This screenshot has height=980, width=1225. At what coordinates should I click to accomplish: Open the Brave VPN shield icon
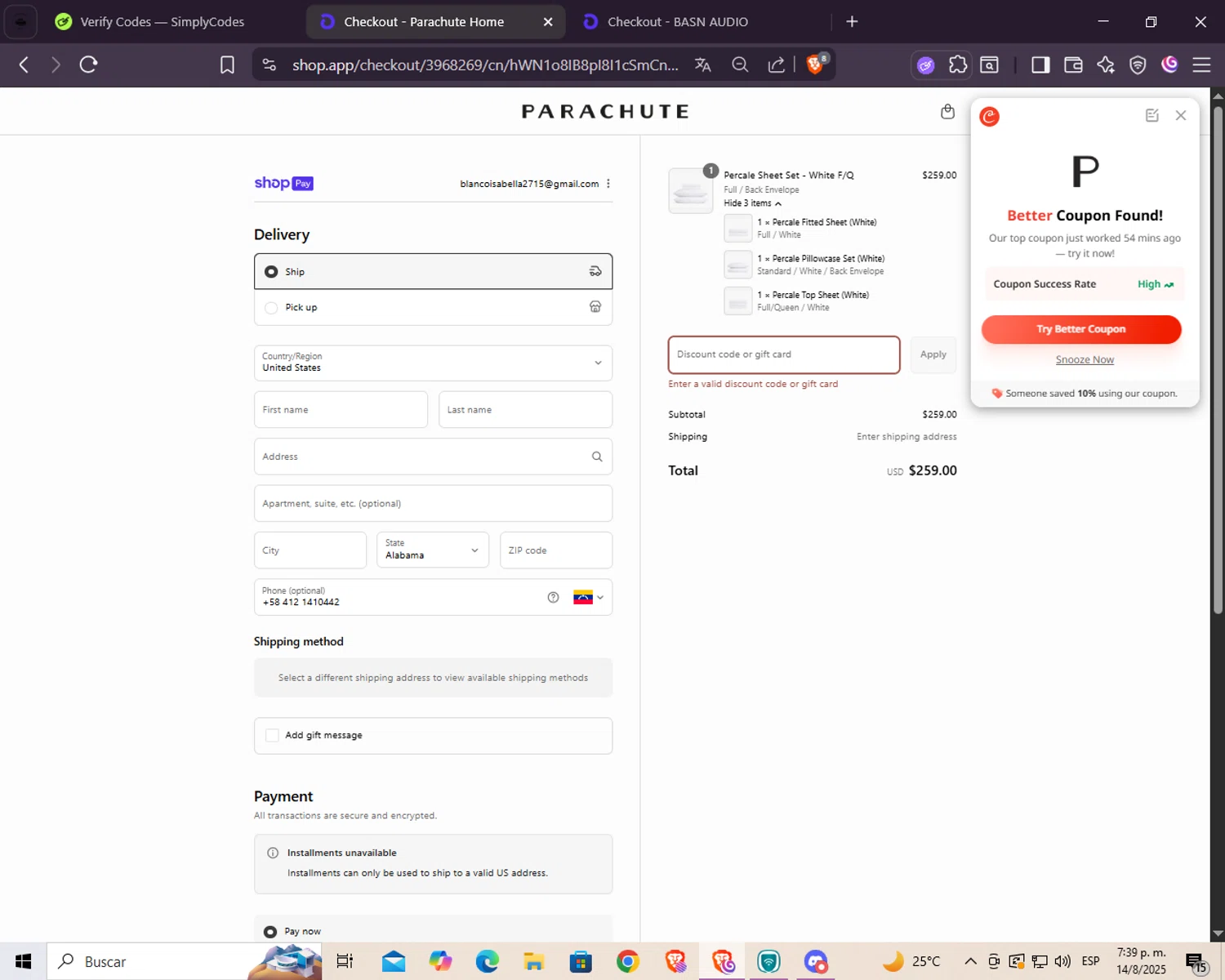pyautogui.click(x=1138, y=65)
